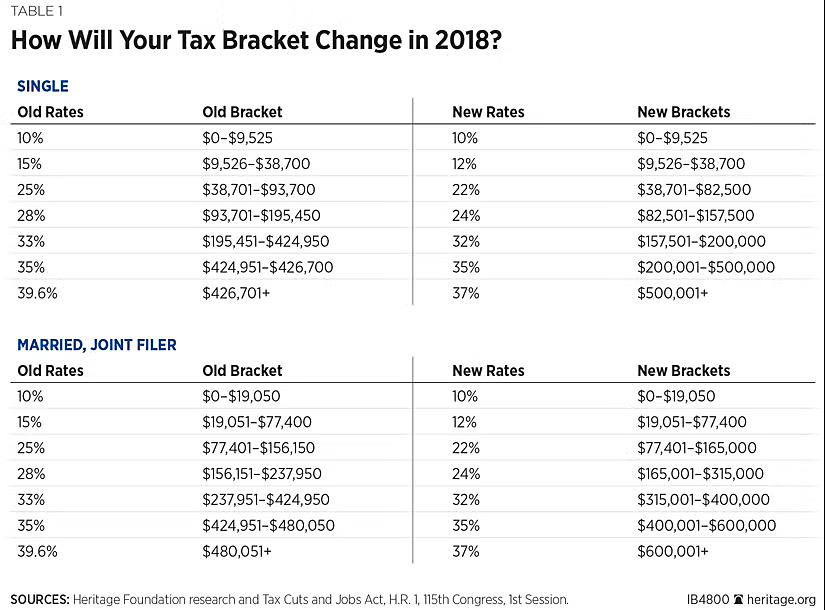Open the heritage.org link

[781, 600]
